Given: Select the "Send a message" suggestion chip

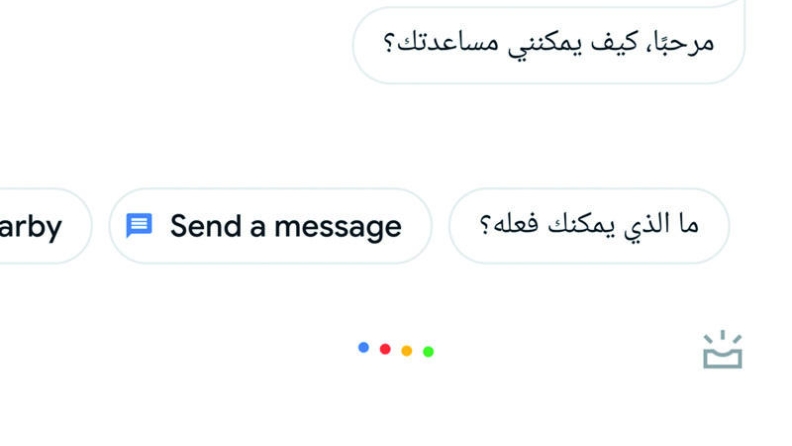Looking at the screenshot, I should tap(270, 226).
